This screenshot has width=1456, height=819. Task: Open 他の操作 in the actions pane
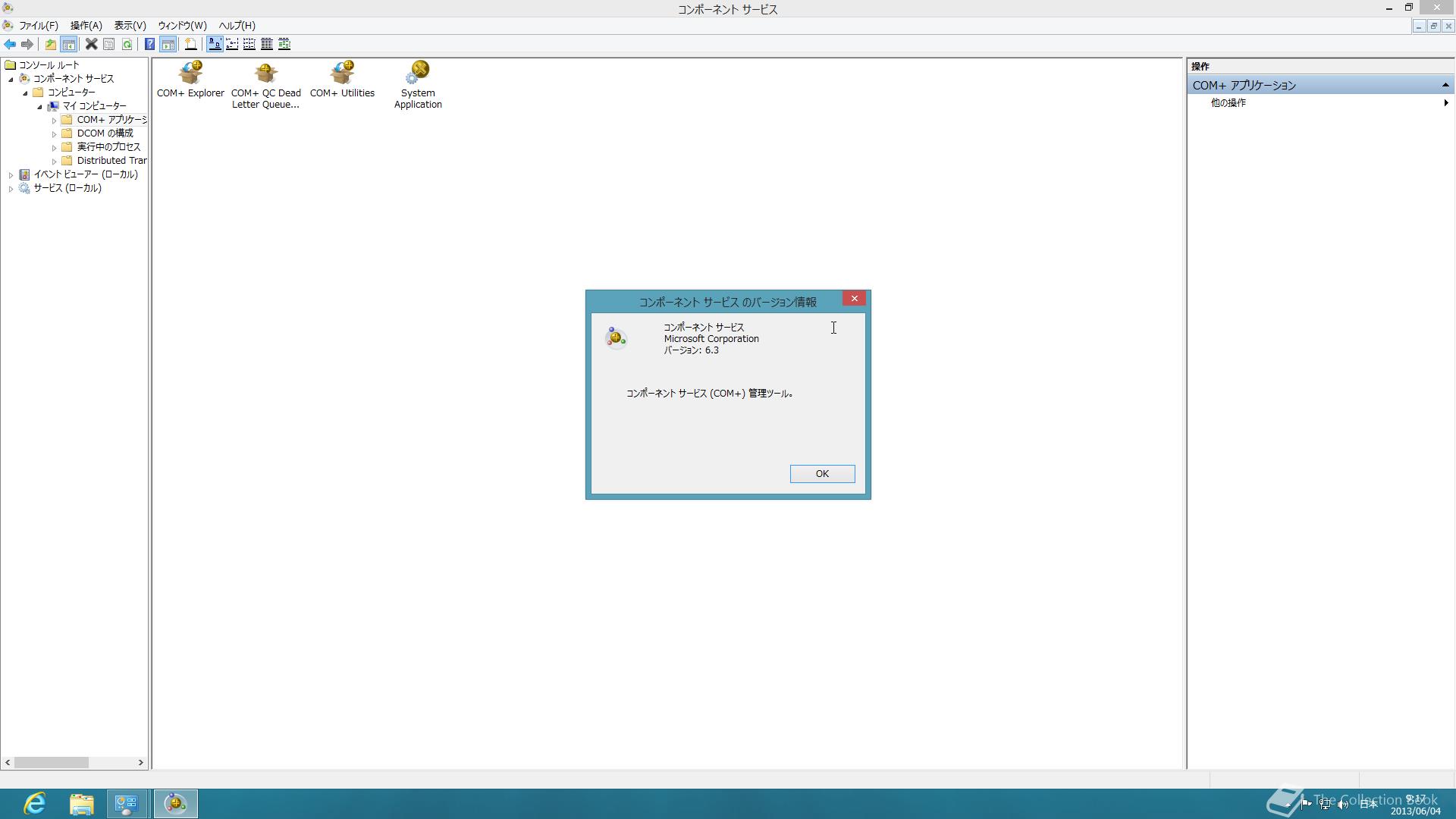[1228, 102]
